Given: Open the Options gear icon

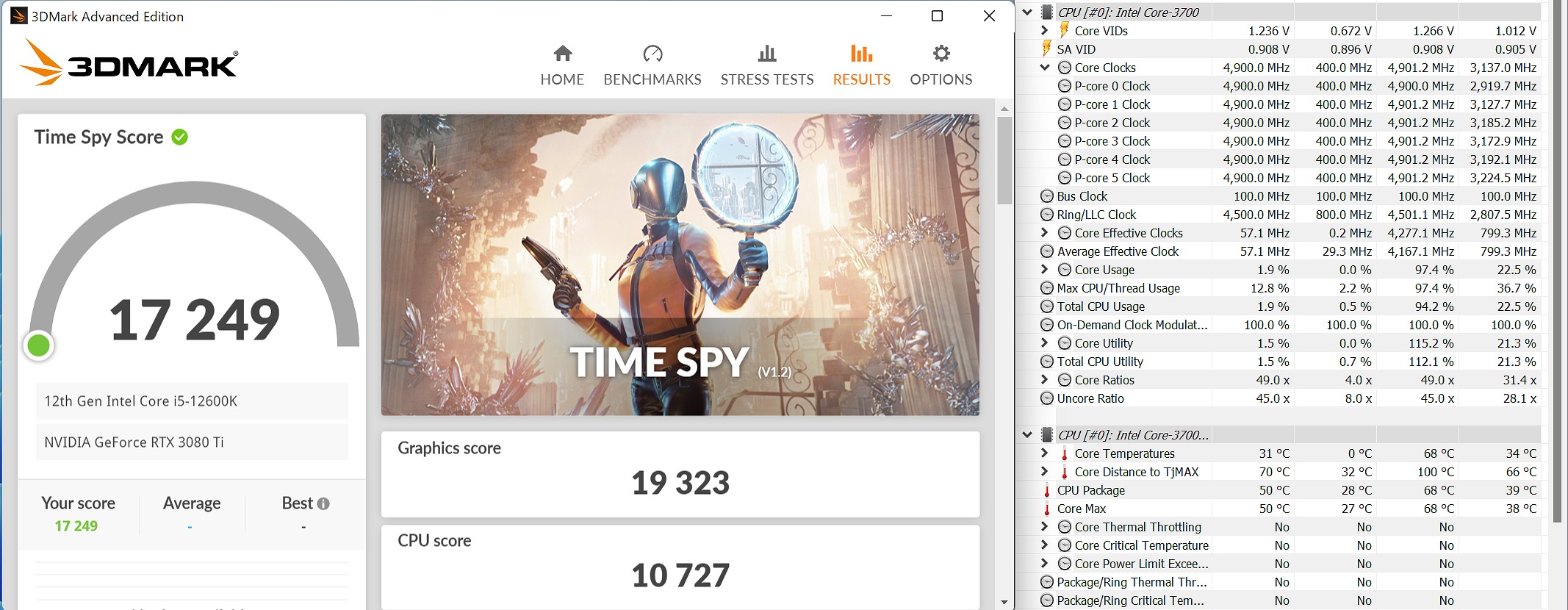Looking at the screenshot, I should (x=941, y=54).
